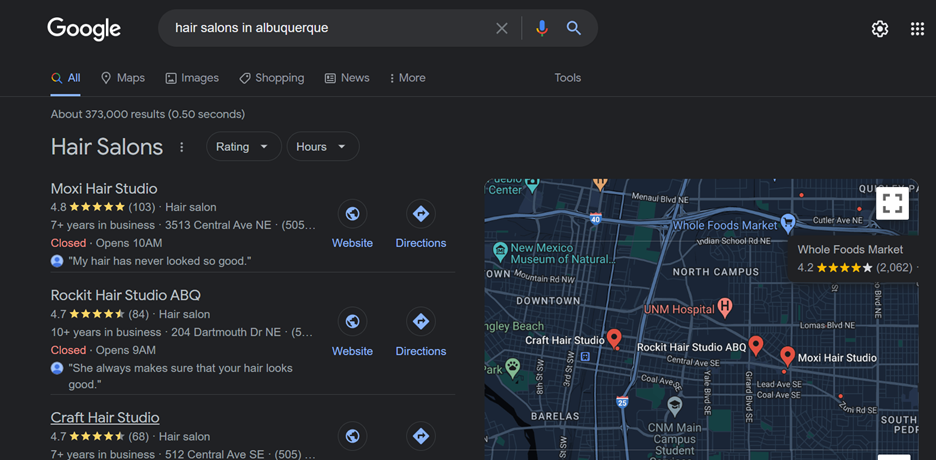The image size is (936, 460).
Task: Click the Website label for Rockit Hair Studio ABQ
Action: click(352, 351)
